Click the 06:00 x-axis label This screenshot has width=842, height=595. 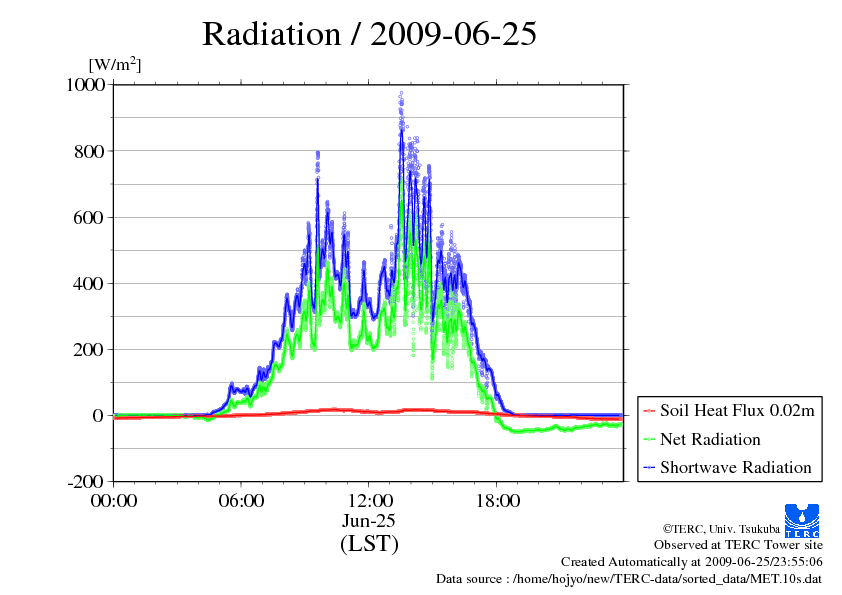(241, 501)
